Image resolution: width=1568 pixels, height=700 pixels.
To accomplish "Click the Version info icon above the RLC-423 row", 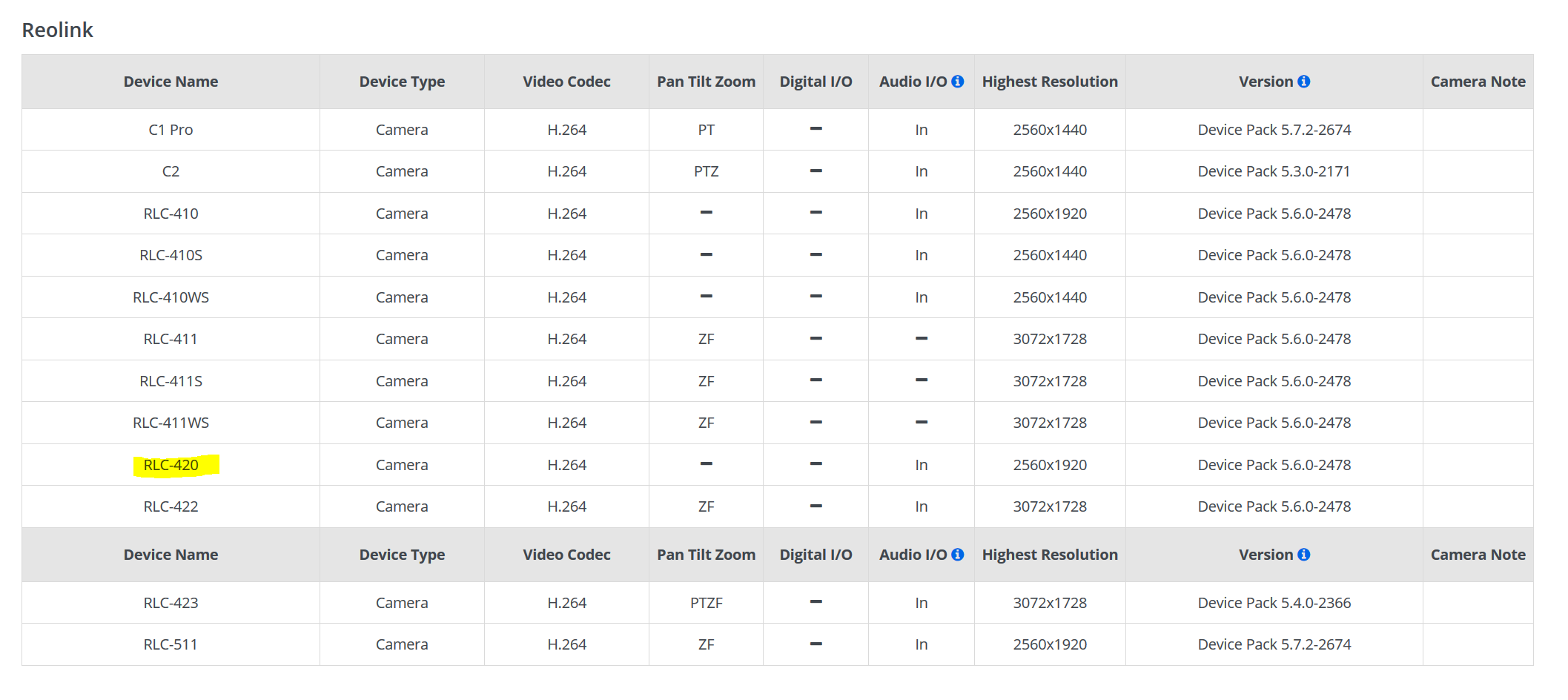I will pos(1303,555).
